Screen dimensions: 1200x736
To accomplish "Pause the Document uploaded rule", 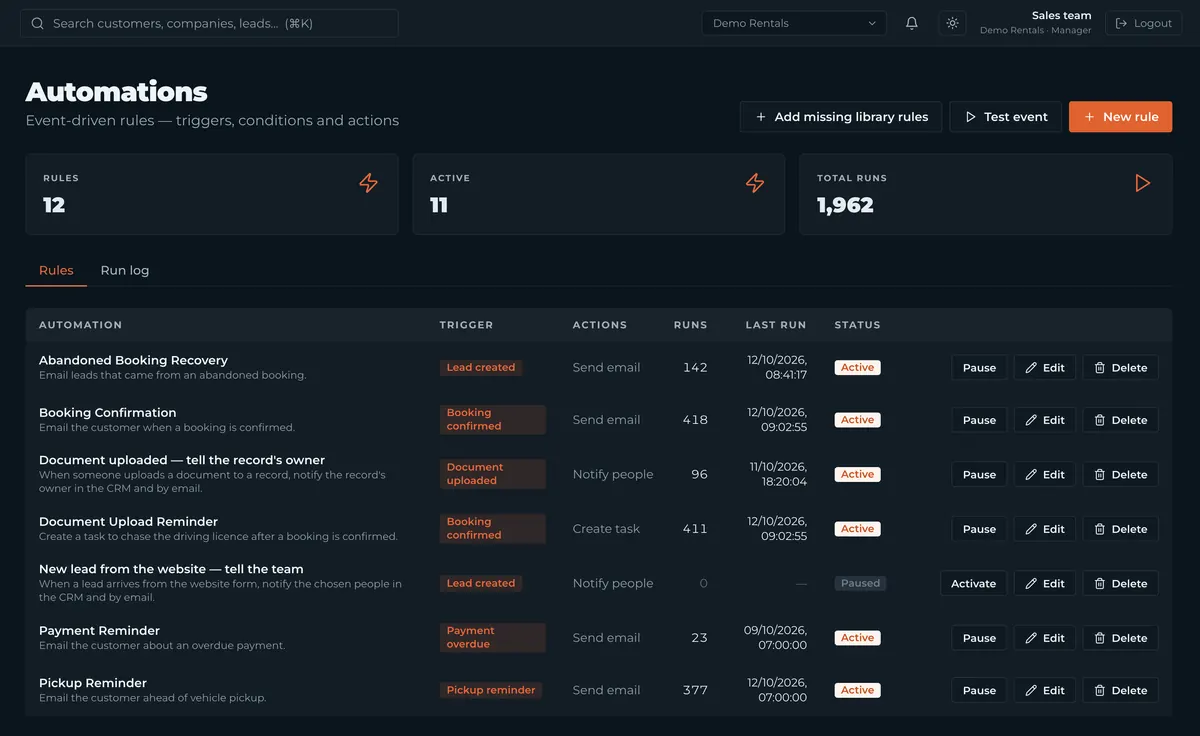I will pyautogui.click(x=979, y=475).
